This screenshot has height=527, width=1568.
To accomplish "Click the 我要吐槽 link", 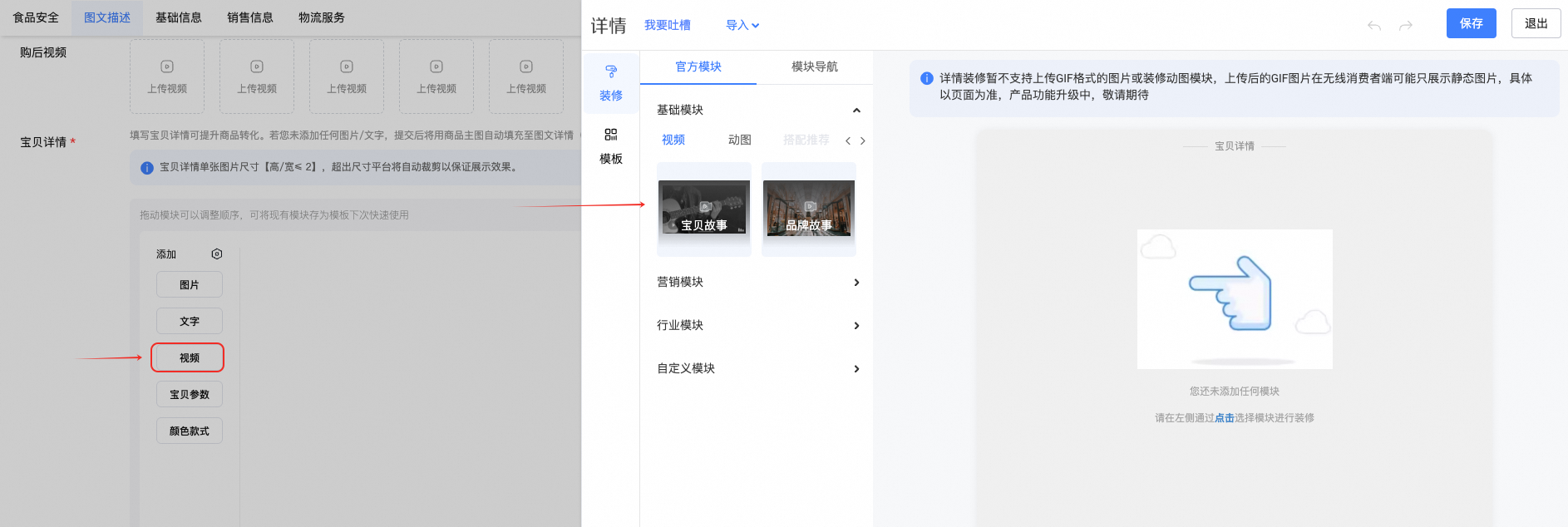I will 668,26.
